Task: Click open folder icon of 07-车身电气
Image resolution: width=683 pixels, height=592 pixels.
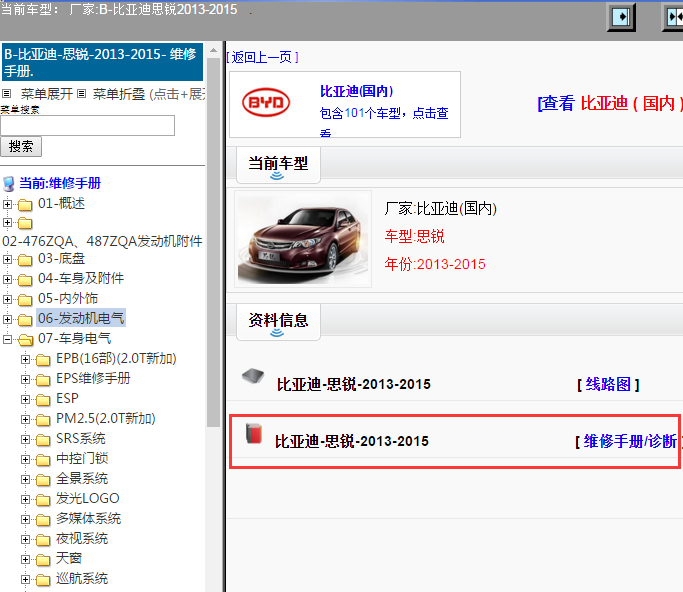Action: coord(26,339)
